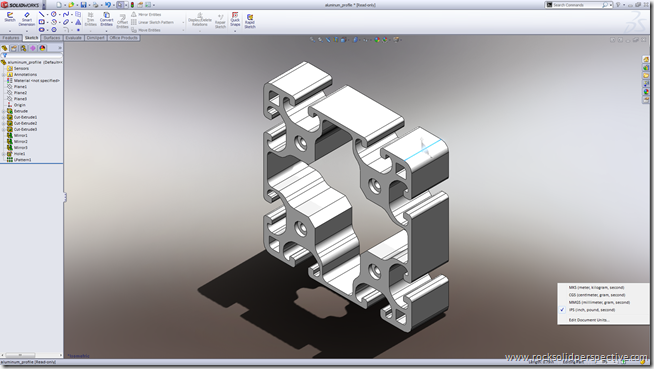
Task: Select the Line sketch tool
Action: pos(41,14)
